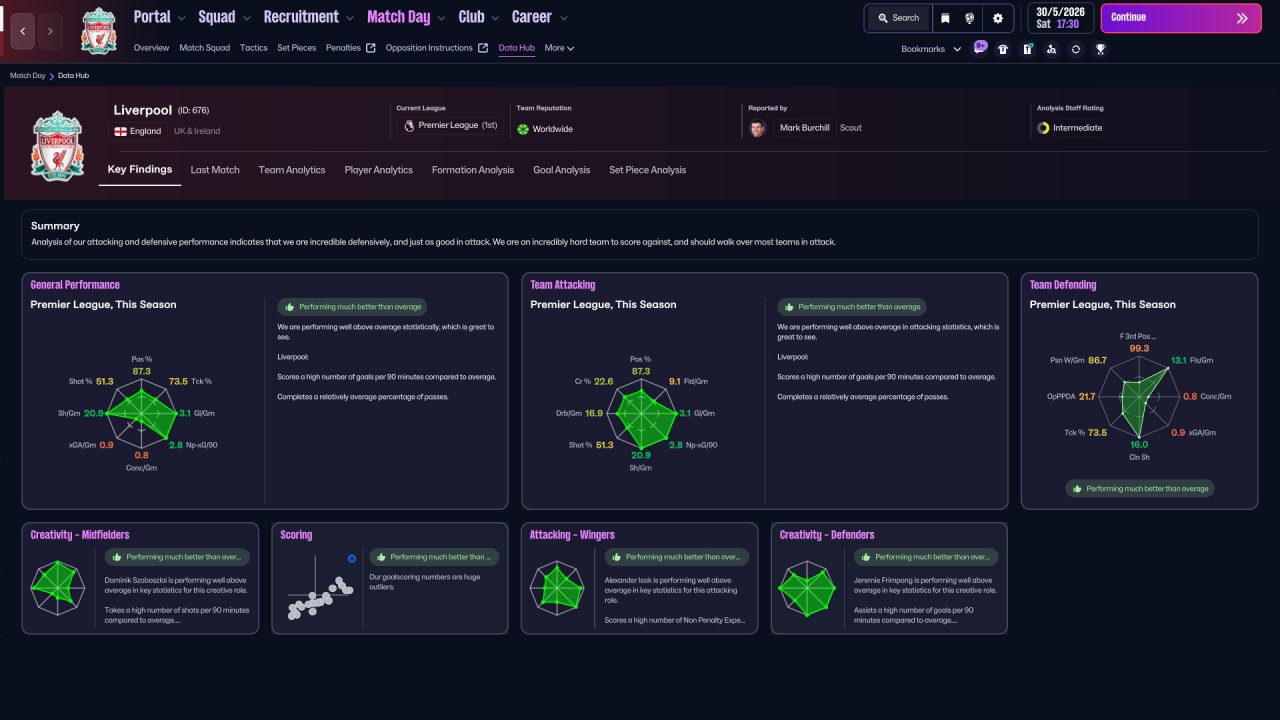Open the Set Pieces sub-menu item
The height and width of the screenshot is (720, 1280).
297,48
